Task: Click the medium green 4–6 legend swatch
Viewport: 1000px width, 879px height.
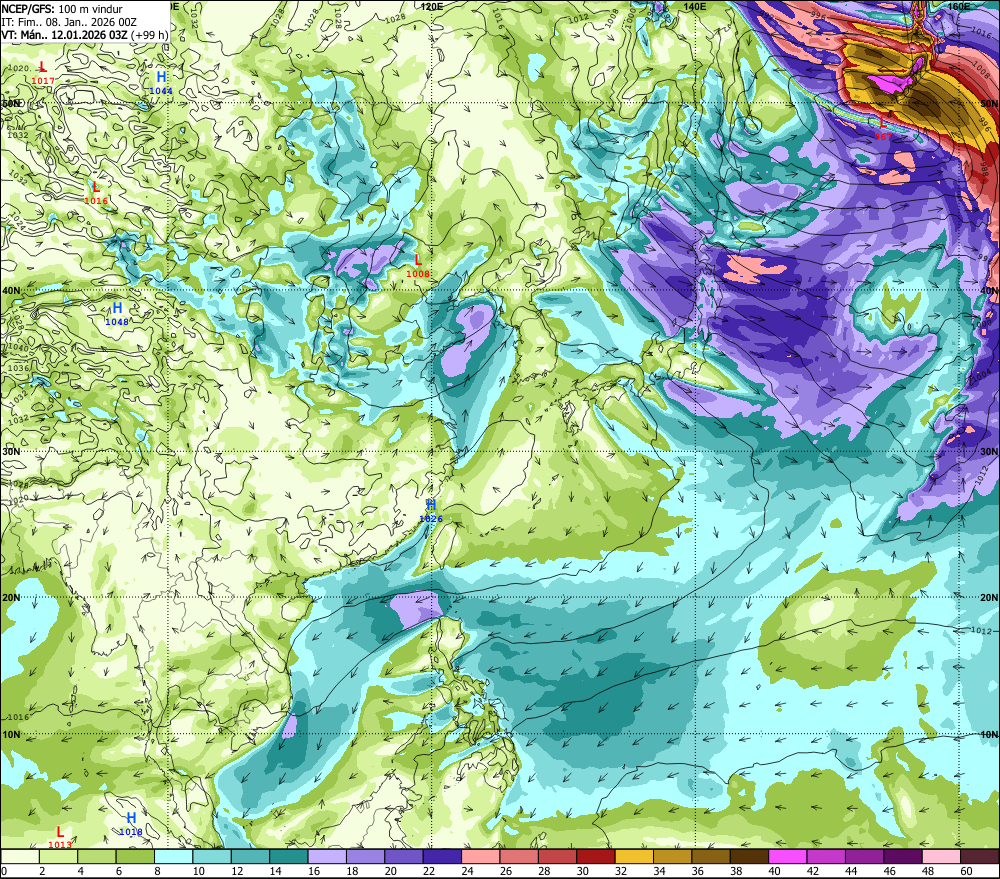Action: click(97, 857)
